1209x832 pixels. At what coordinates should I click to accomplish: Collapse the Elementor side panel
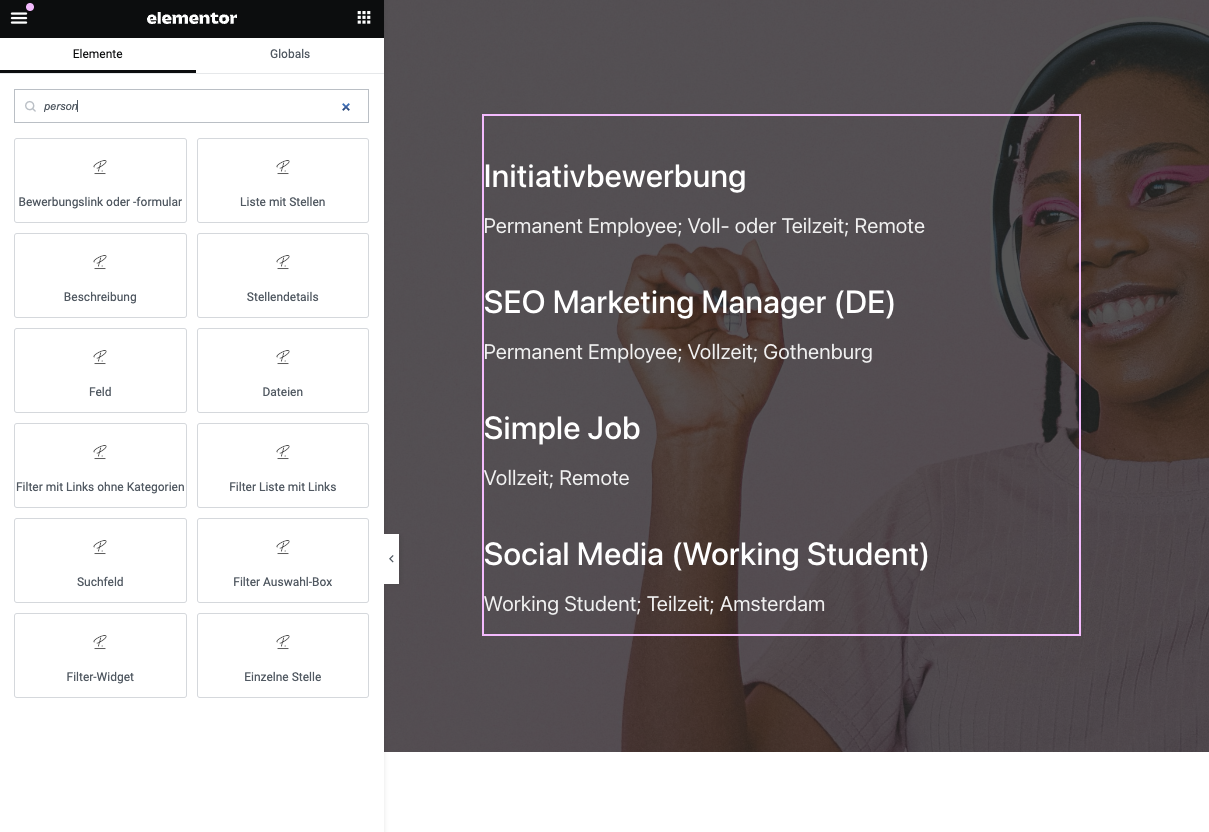[391, 559]
